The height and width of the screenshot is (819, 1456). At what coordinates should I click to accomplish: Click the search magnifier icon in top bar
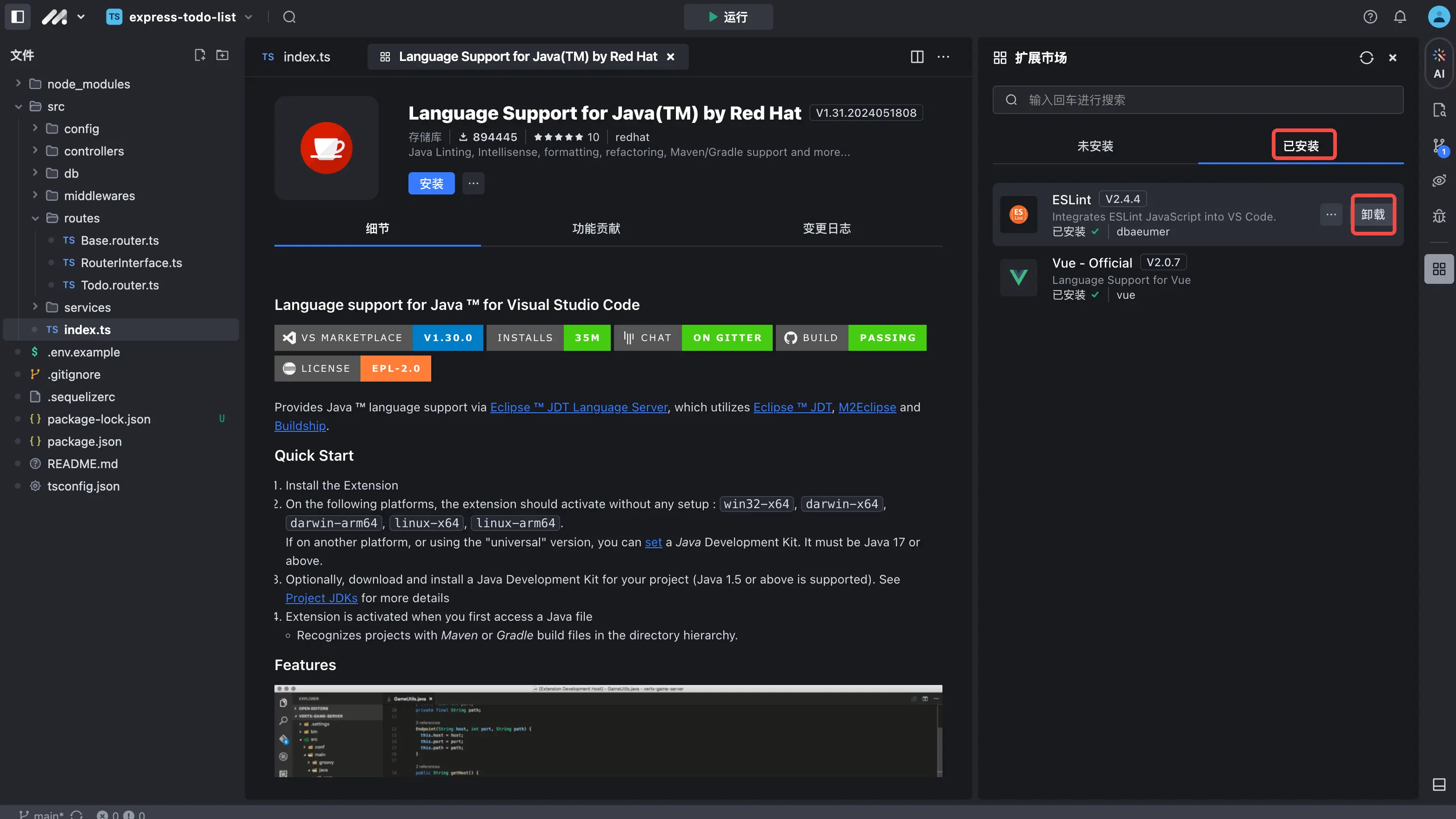pyautogui.click(x=289, y=17)
